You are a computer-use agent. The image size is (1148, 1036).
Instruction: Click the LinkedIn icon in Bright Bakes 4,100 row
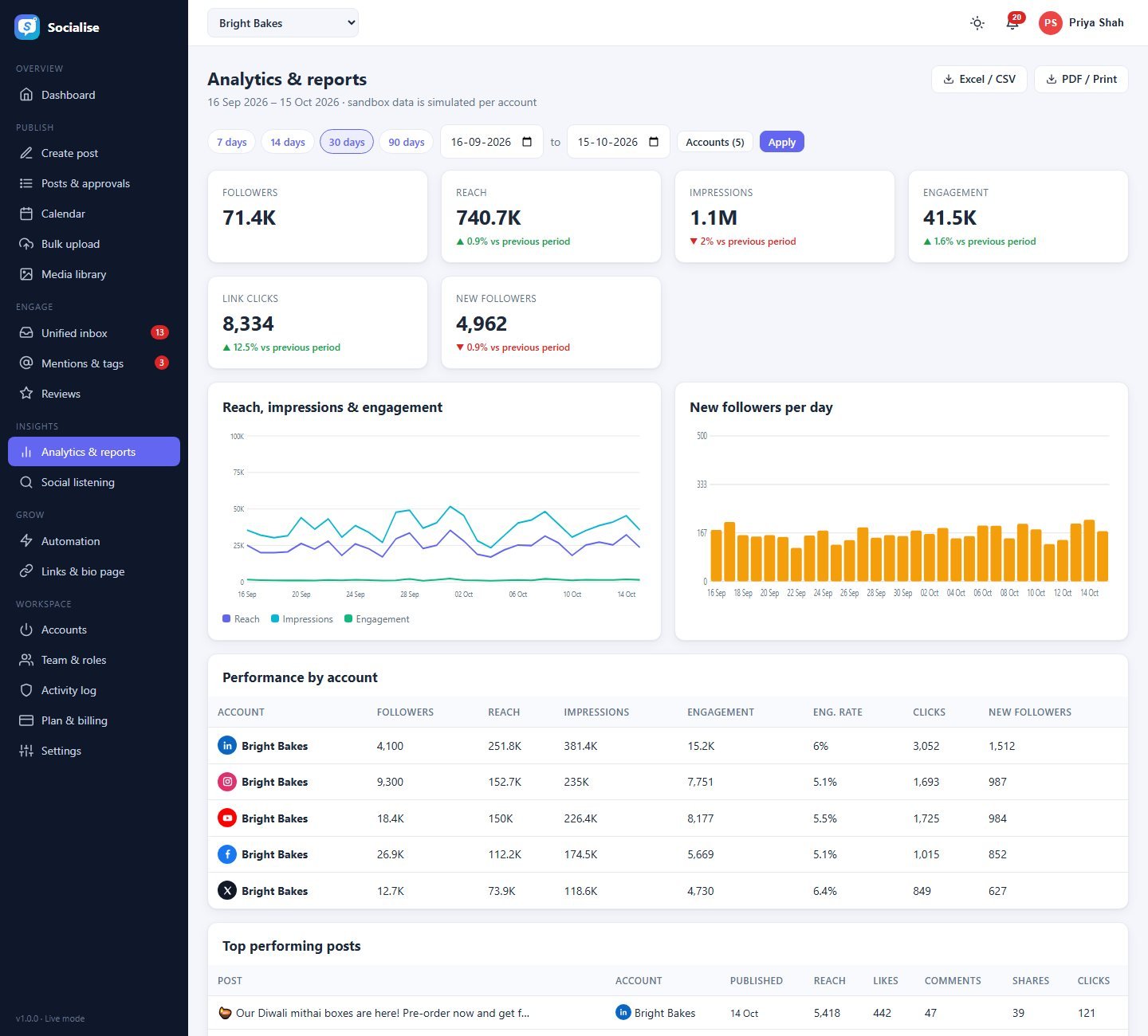[x=227, y=746]
